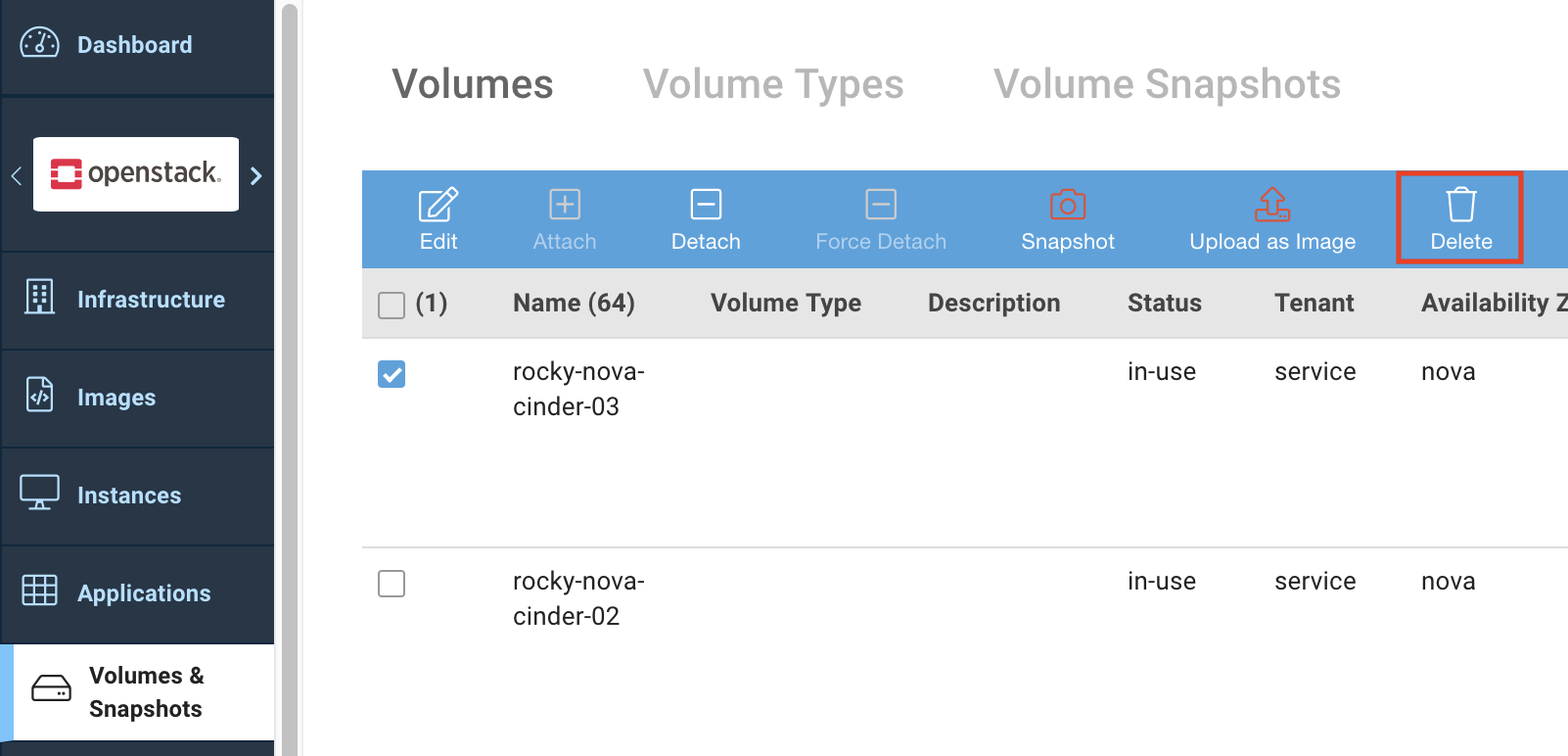Switch to the Volume Snapshots tab
The image size is (1568, 756).
coord(1166,84)
